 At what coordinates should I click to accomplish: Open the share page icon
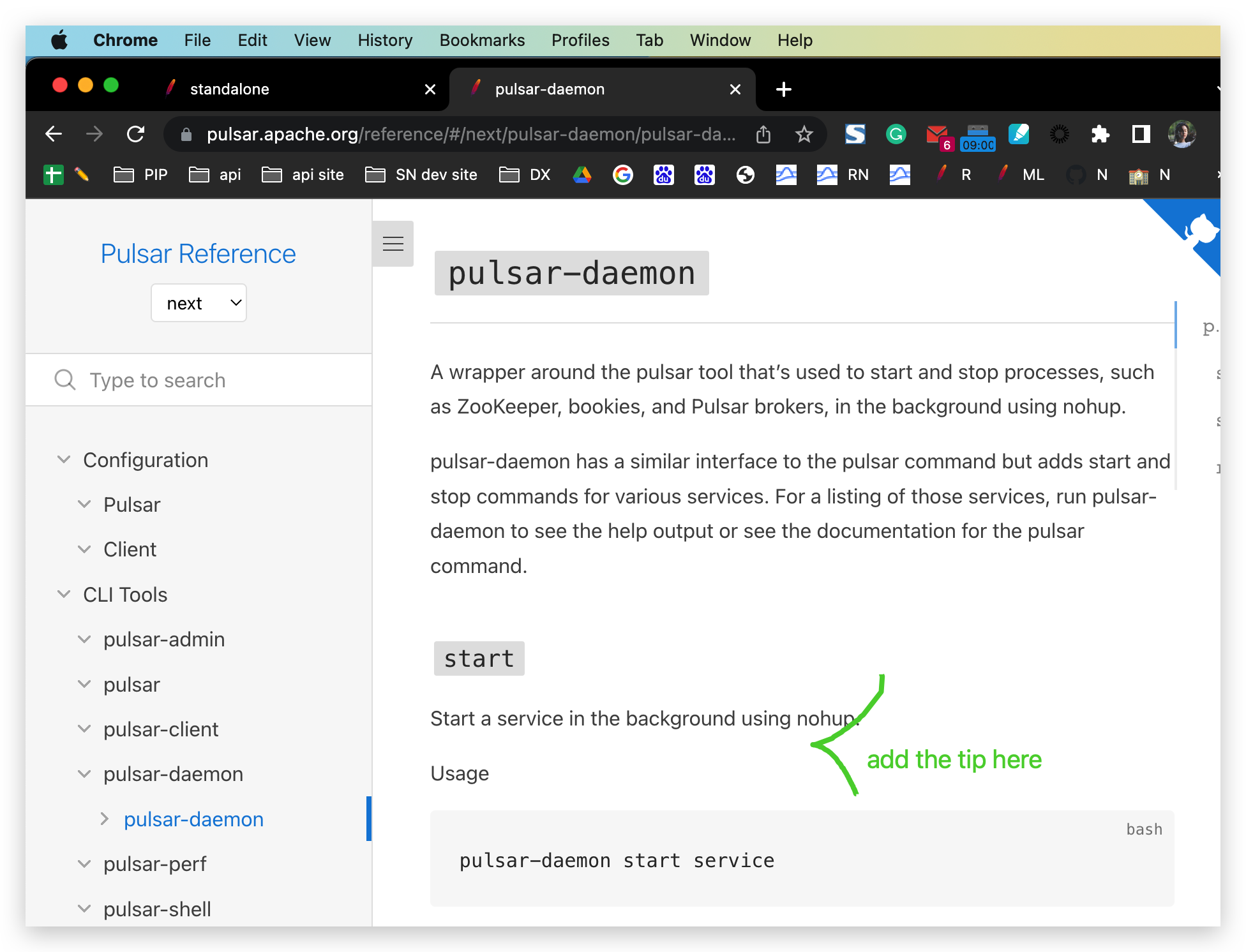pos(763,134)
